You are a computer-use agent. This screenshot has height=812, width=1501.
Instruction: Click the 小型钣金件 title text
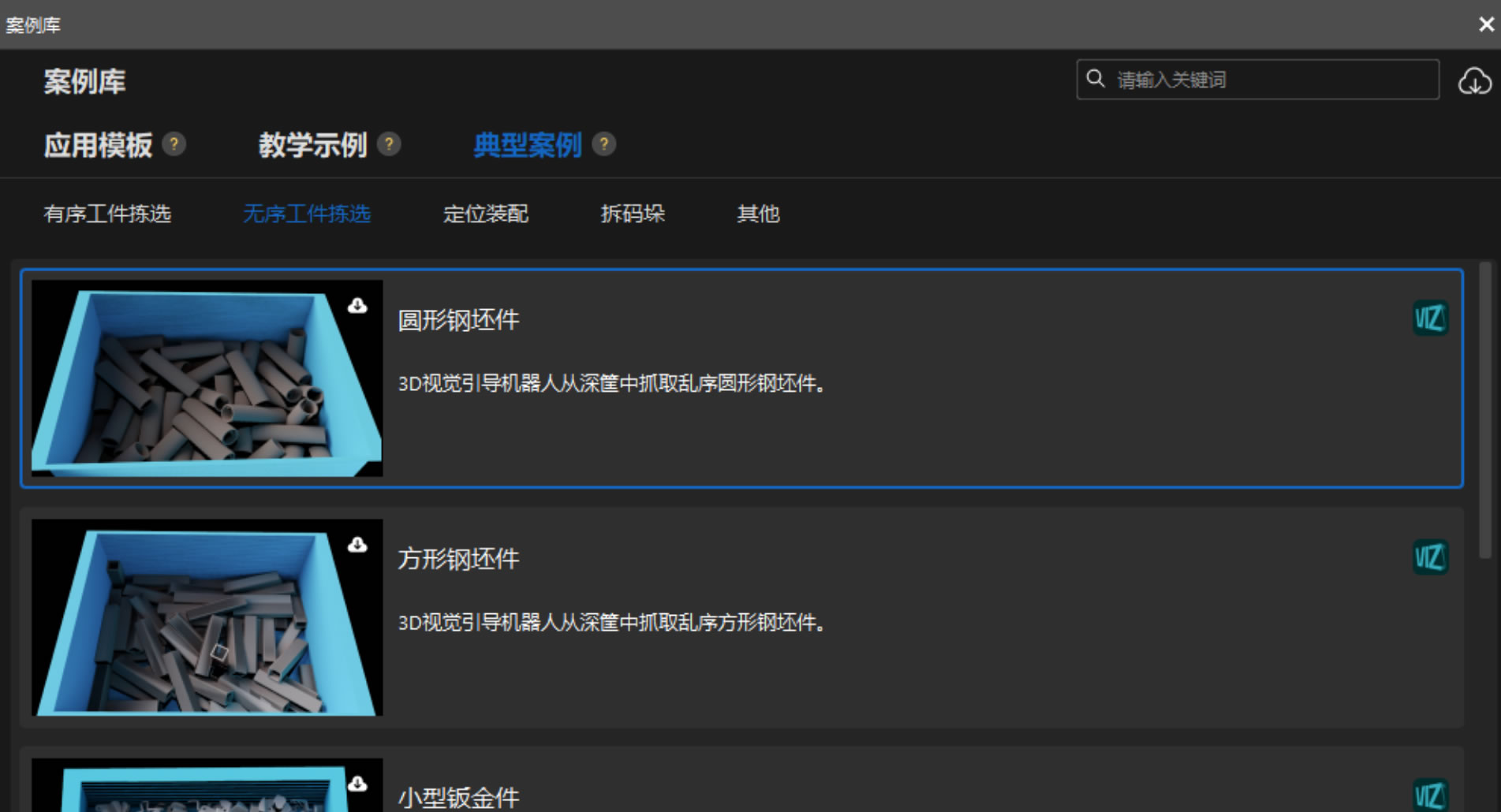[458, 798]
